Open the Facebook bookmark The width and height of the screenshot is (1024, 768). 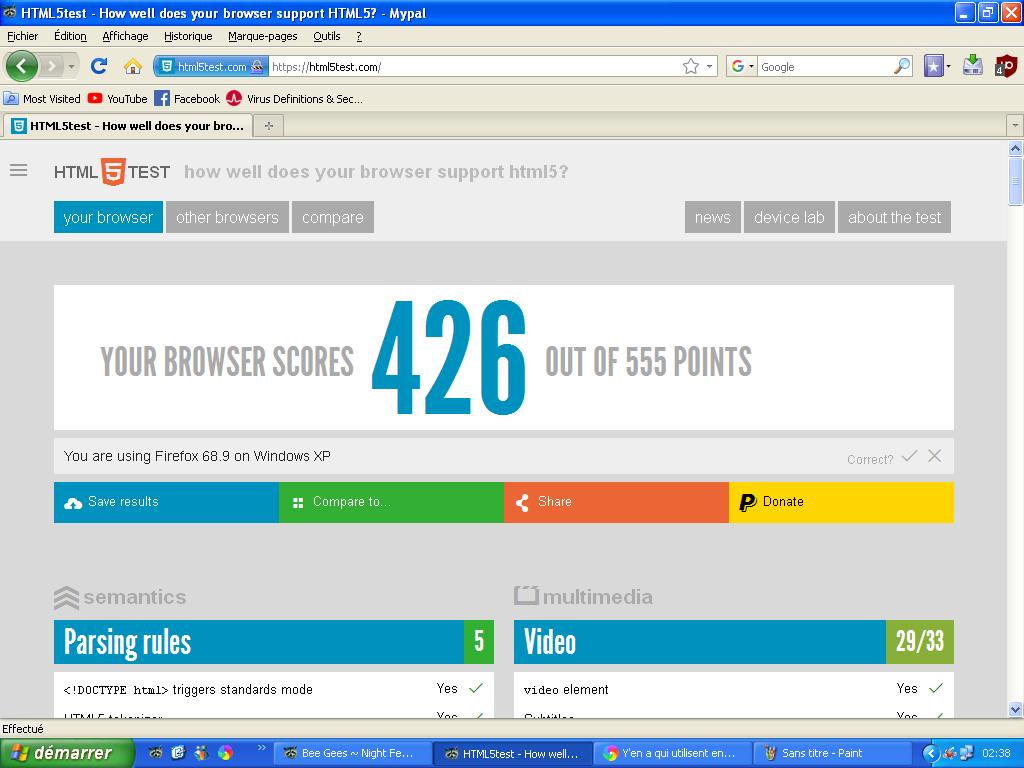(x=187, y=99)
